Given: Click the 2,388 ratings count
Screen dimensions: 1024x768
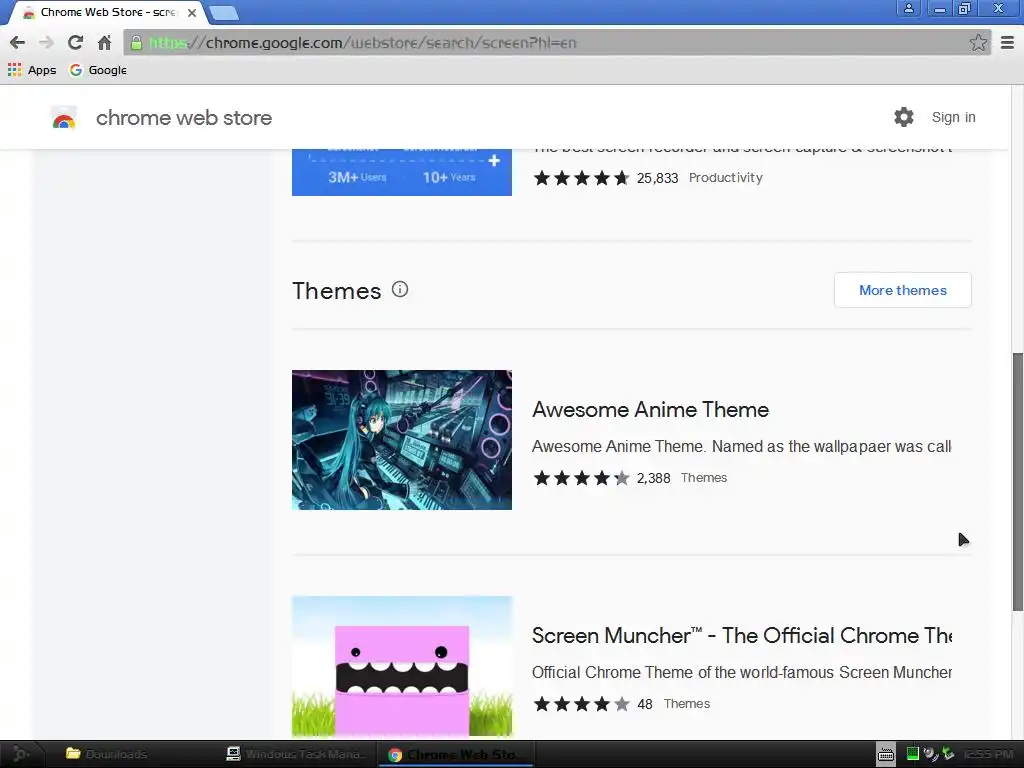Looking at the screenshot, I should click(654, 478).
